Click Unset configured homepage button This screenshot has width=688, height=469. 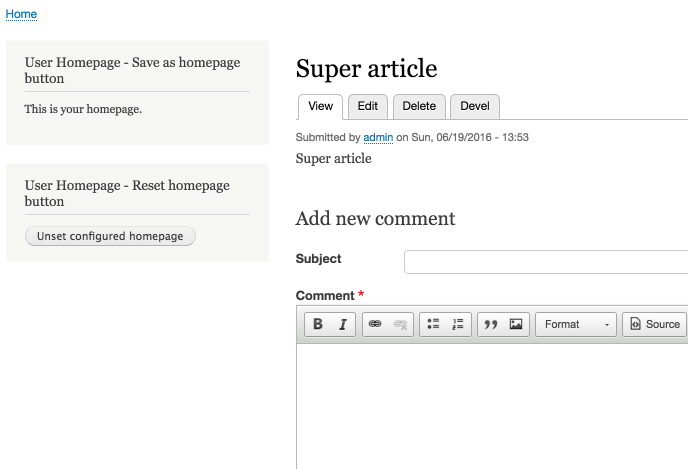(110, 236)
